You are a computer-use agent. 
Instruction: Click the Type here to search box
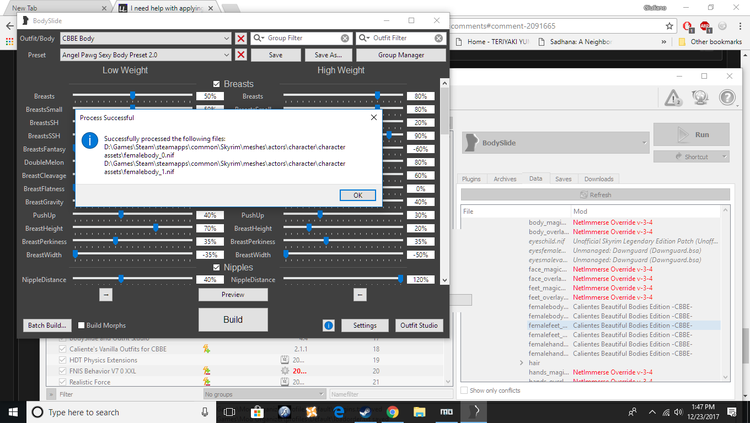coord(121,412)
